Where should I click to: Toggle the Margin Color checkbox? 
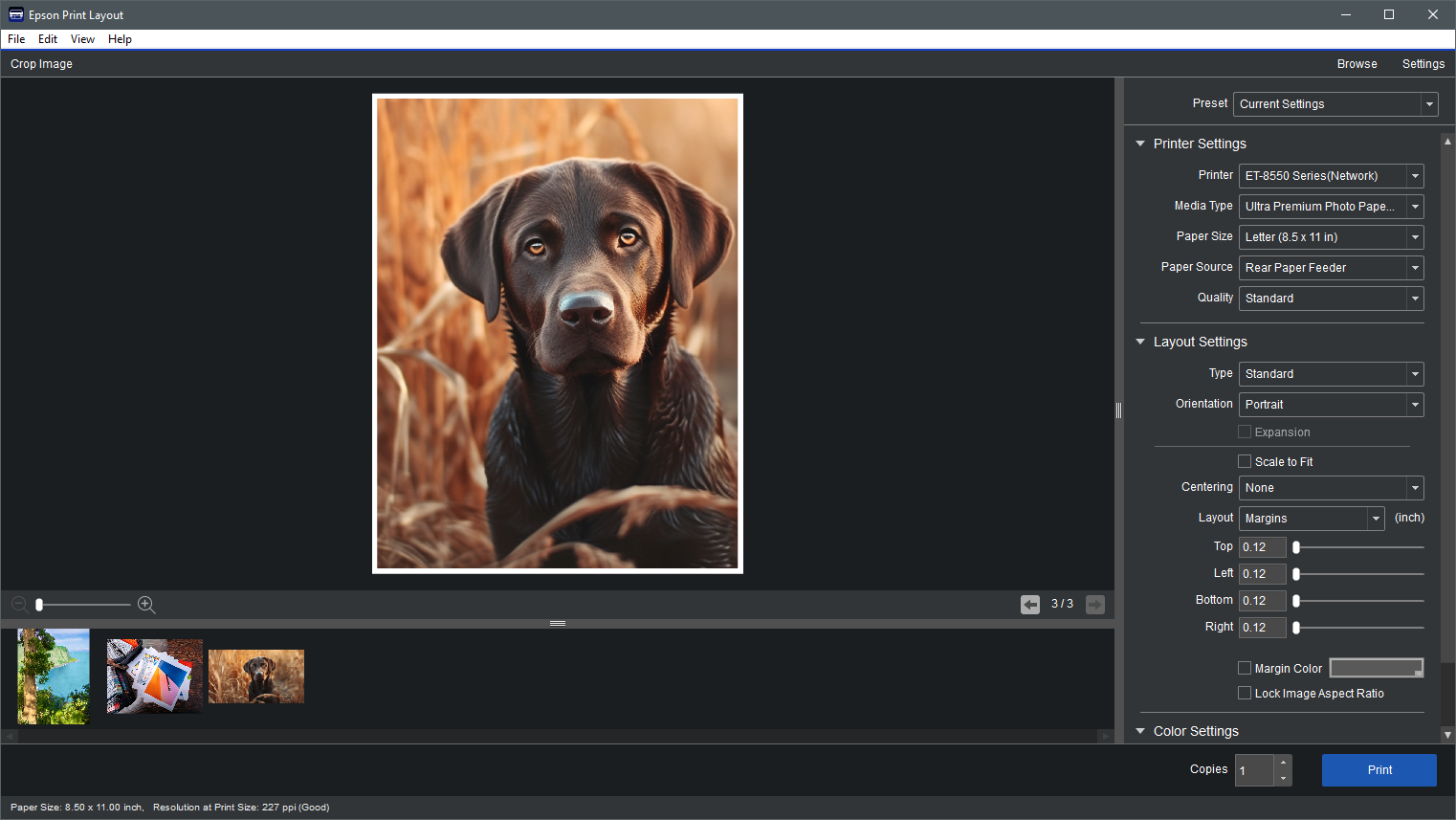click(1245, 668)
